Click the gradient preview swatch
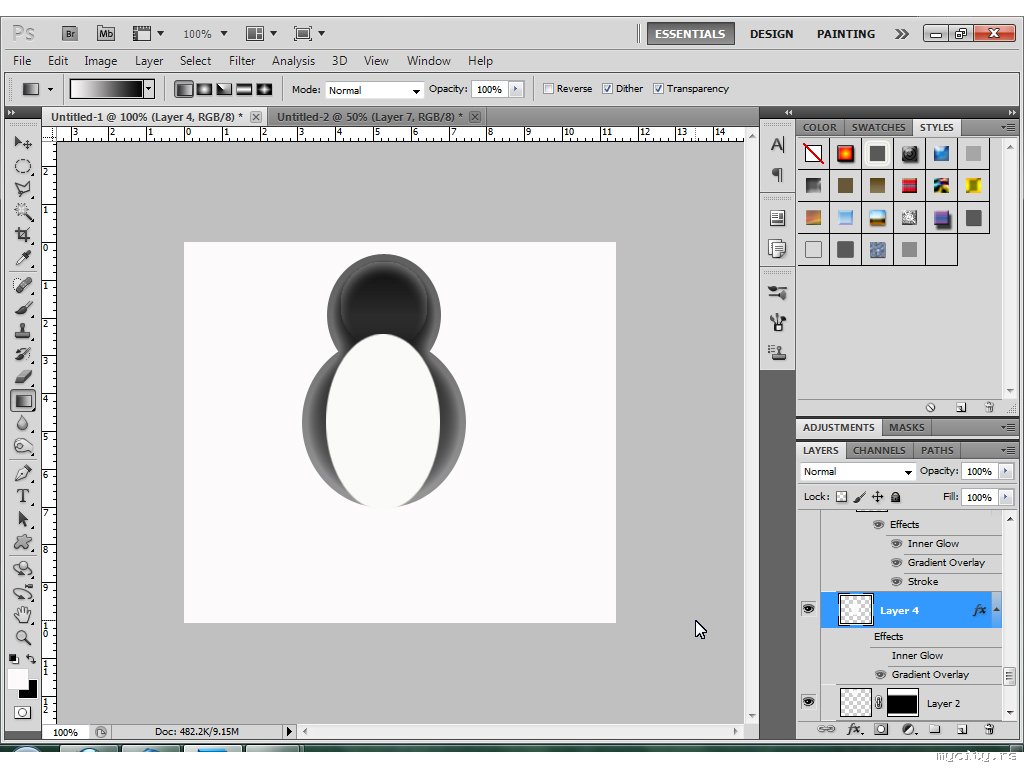Viewport: 1024px width, 768px height. [106, 89]
